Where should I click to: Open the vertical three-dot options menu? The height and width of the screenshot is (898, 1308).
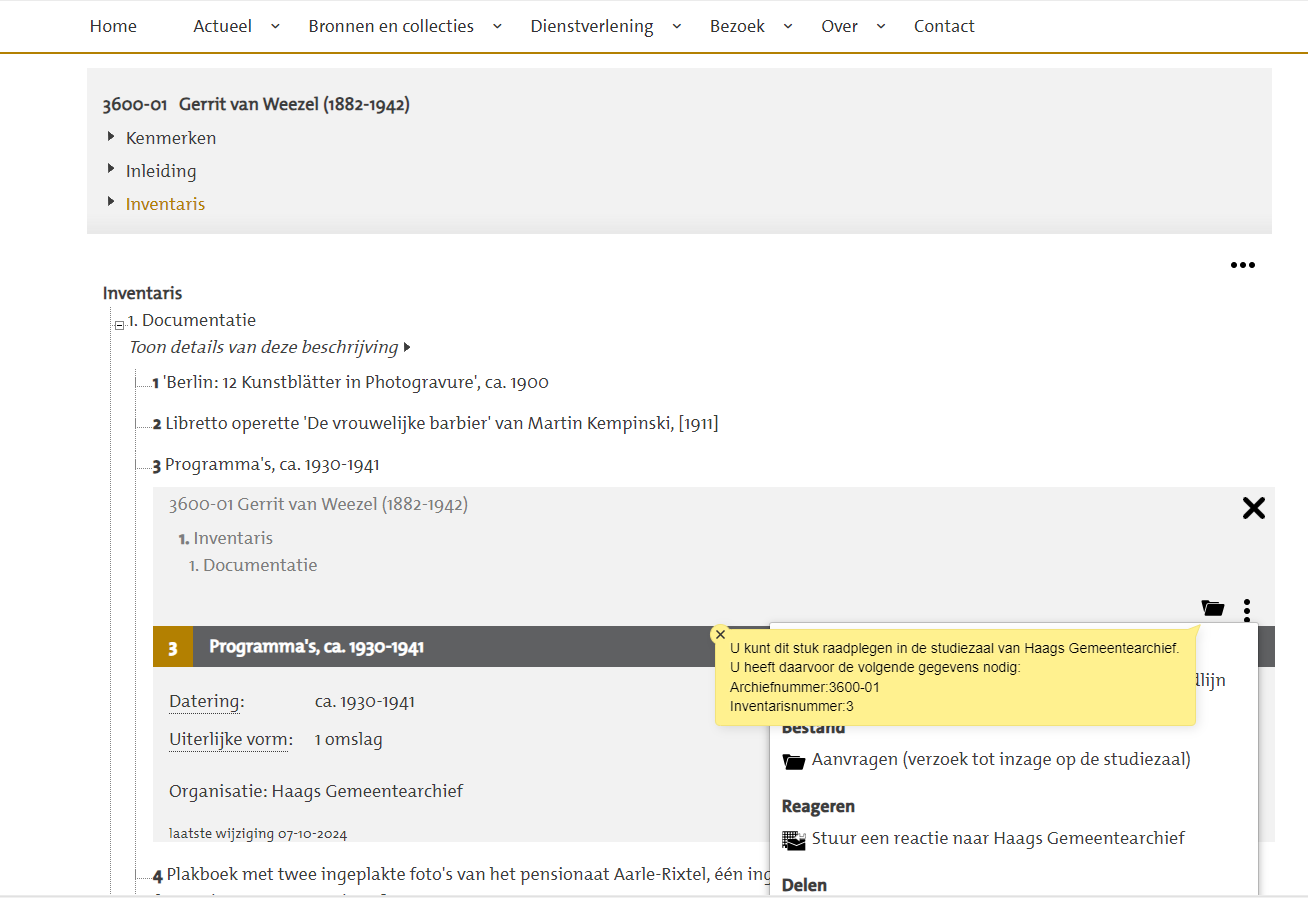point(1247,608)
